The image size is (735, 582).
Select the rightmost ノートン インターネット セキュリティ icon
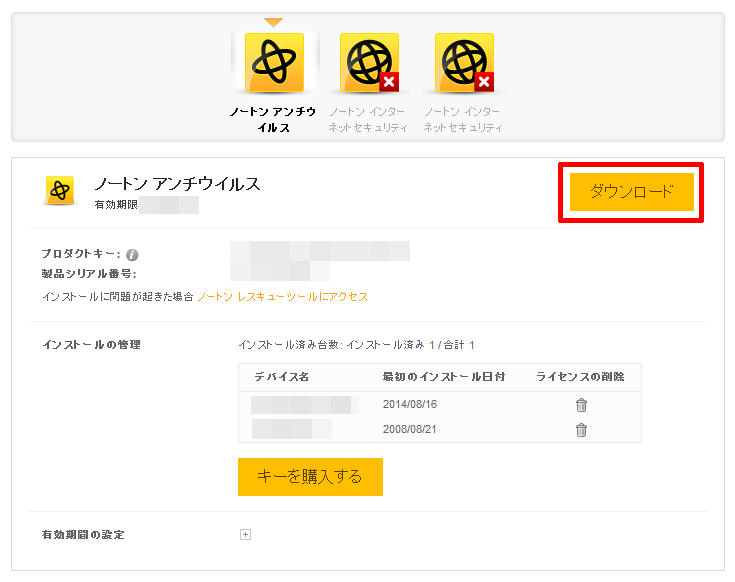tap(465, 63)
